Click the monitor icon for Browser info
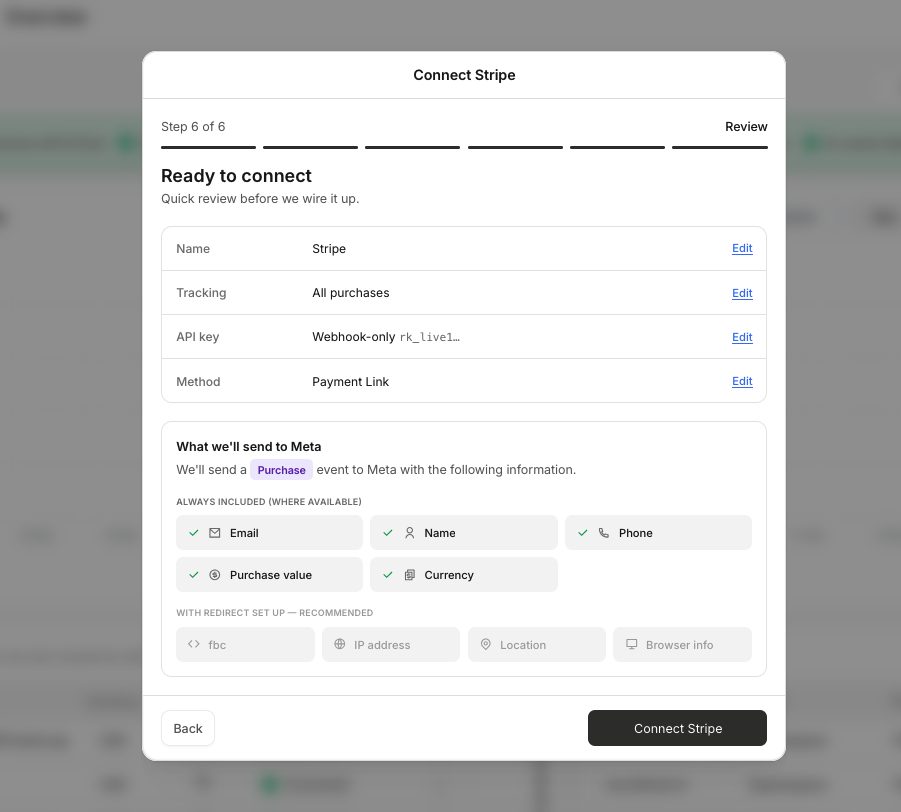 632,644
